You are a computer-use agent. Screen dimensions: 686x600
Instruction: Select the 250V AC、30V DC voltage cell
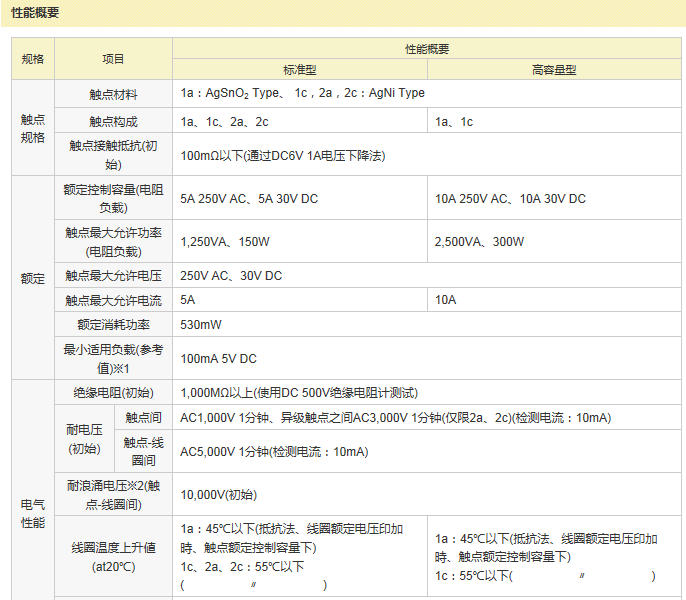click(231, 276)
